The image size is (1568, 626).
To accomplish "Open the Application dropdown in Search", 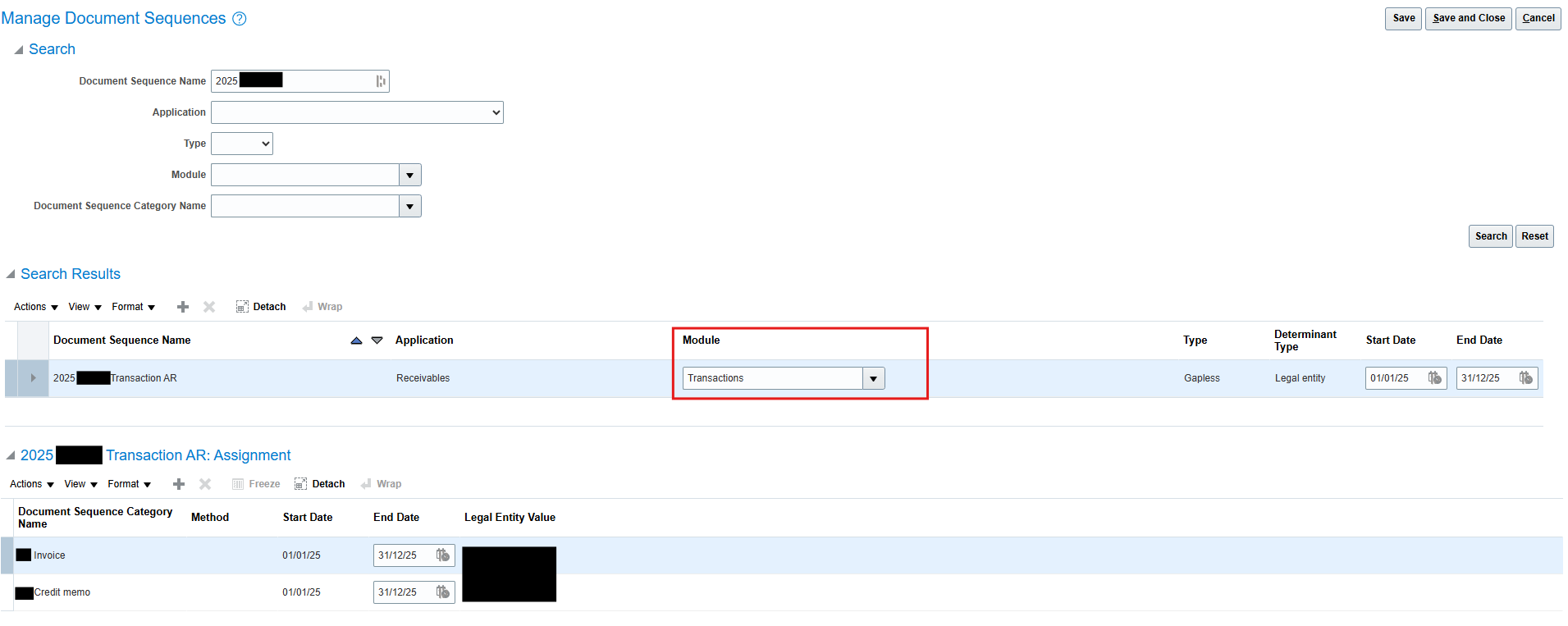I will coord(357,112).
